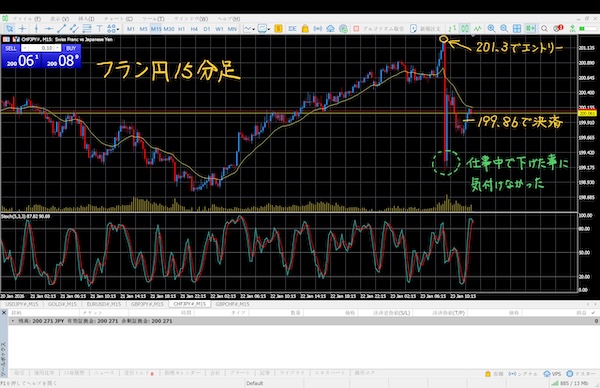Viewport: 600px width, 388px height.
Task: Open the Market button in toolbox footer
Action: [x=494, y=374]
